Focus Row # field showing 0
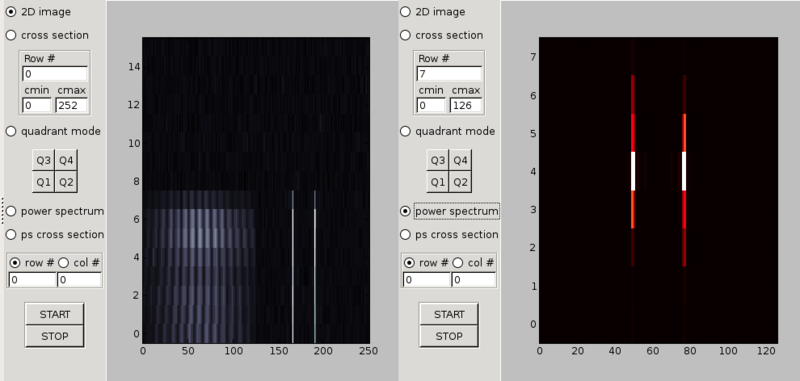800x381 pixels. point(55,74)
